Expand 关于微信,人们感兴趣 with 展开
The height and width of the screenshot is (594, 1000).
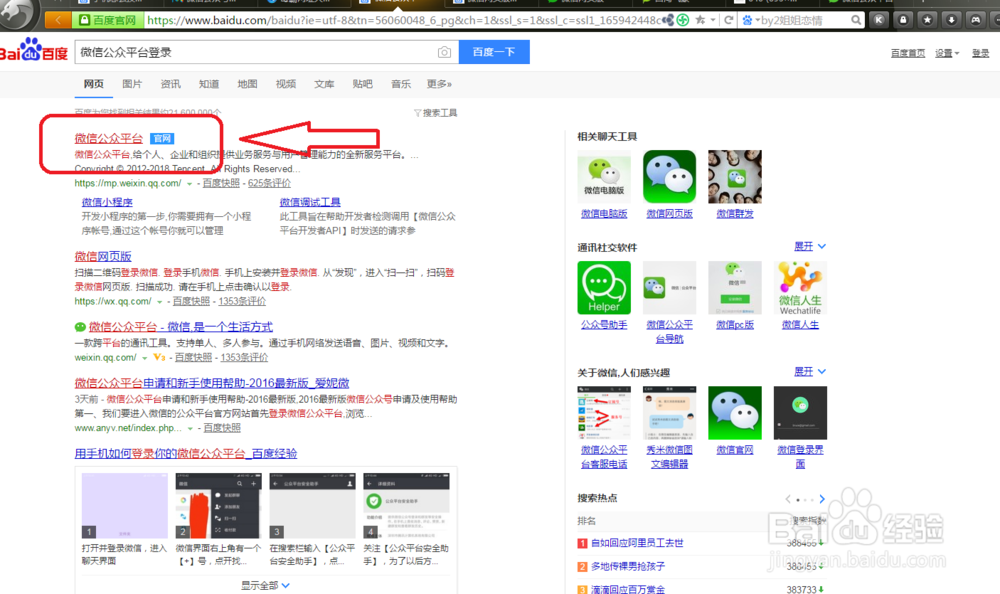pos(809,371)
